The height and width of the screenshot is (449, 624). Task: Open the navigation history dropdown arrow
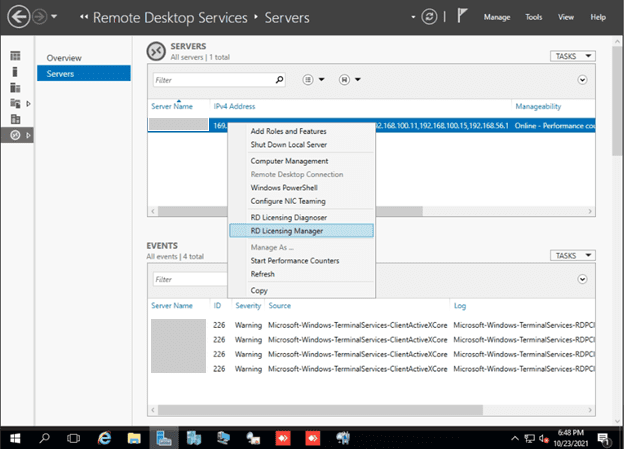[54, 17]
